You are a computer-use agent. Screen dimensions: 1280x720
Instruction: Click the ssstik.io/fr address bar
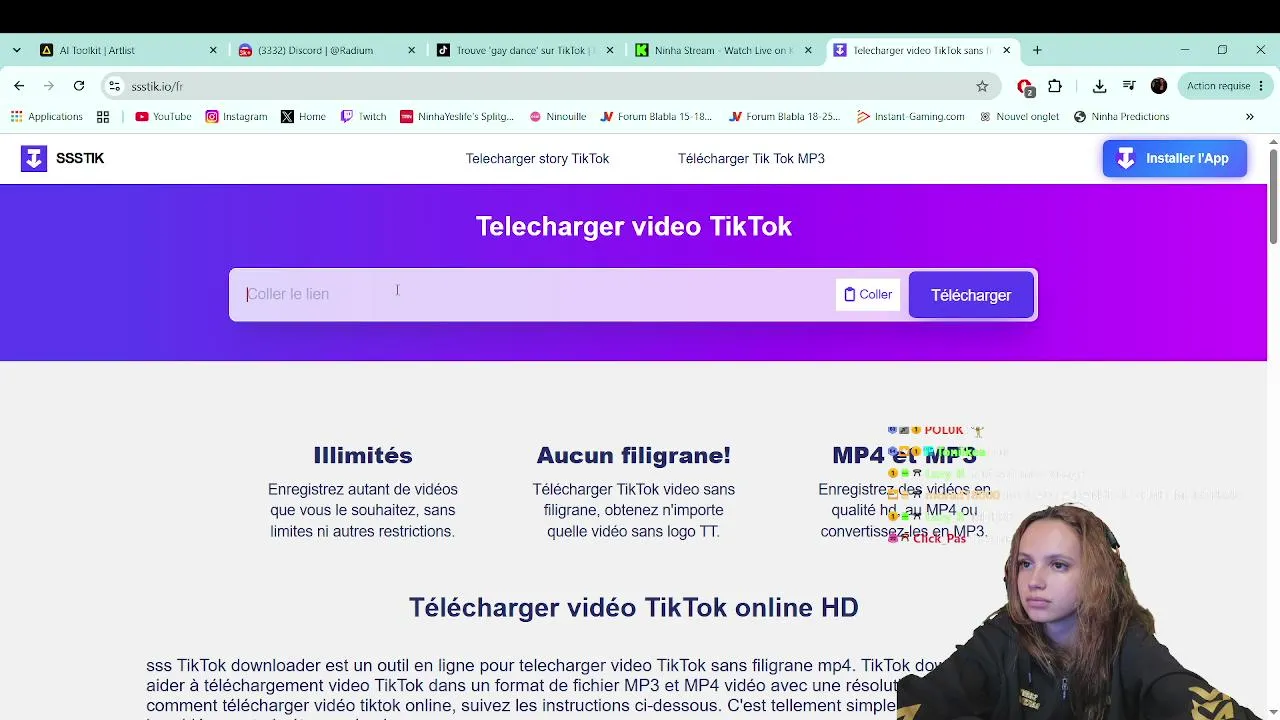(x=550, y=86)
